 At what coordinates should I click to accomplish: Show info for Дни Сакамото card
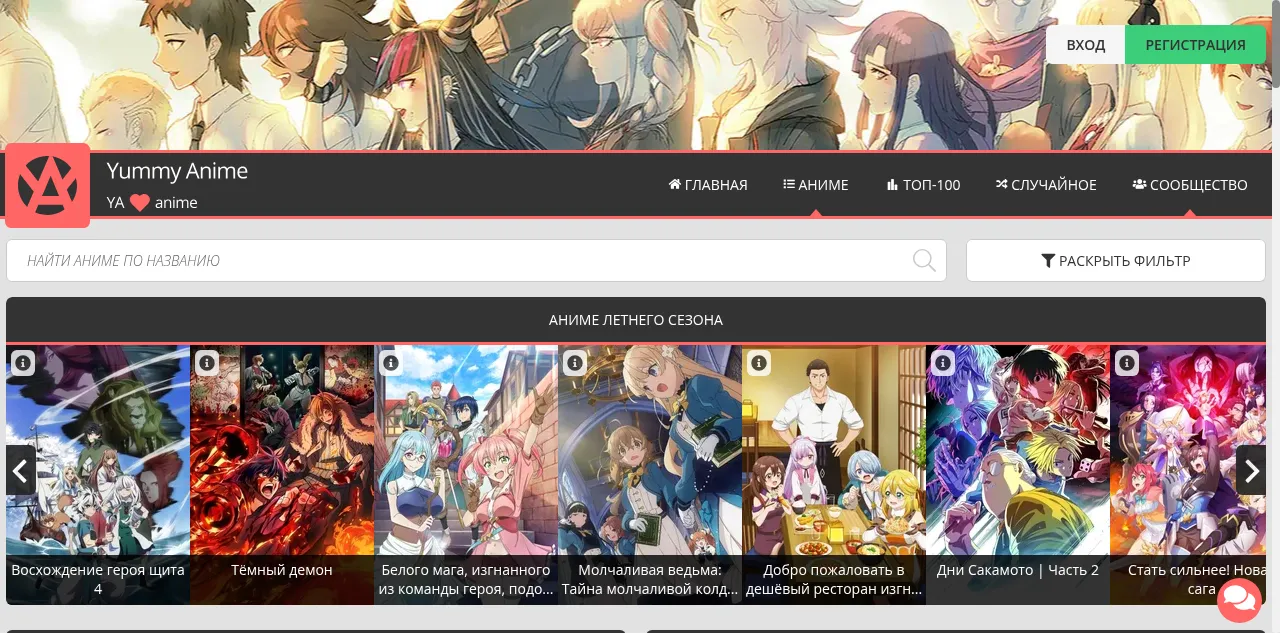[943, 363]
